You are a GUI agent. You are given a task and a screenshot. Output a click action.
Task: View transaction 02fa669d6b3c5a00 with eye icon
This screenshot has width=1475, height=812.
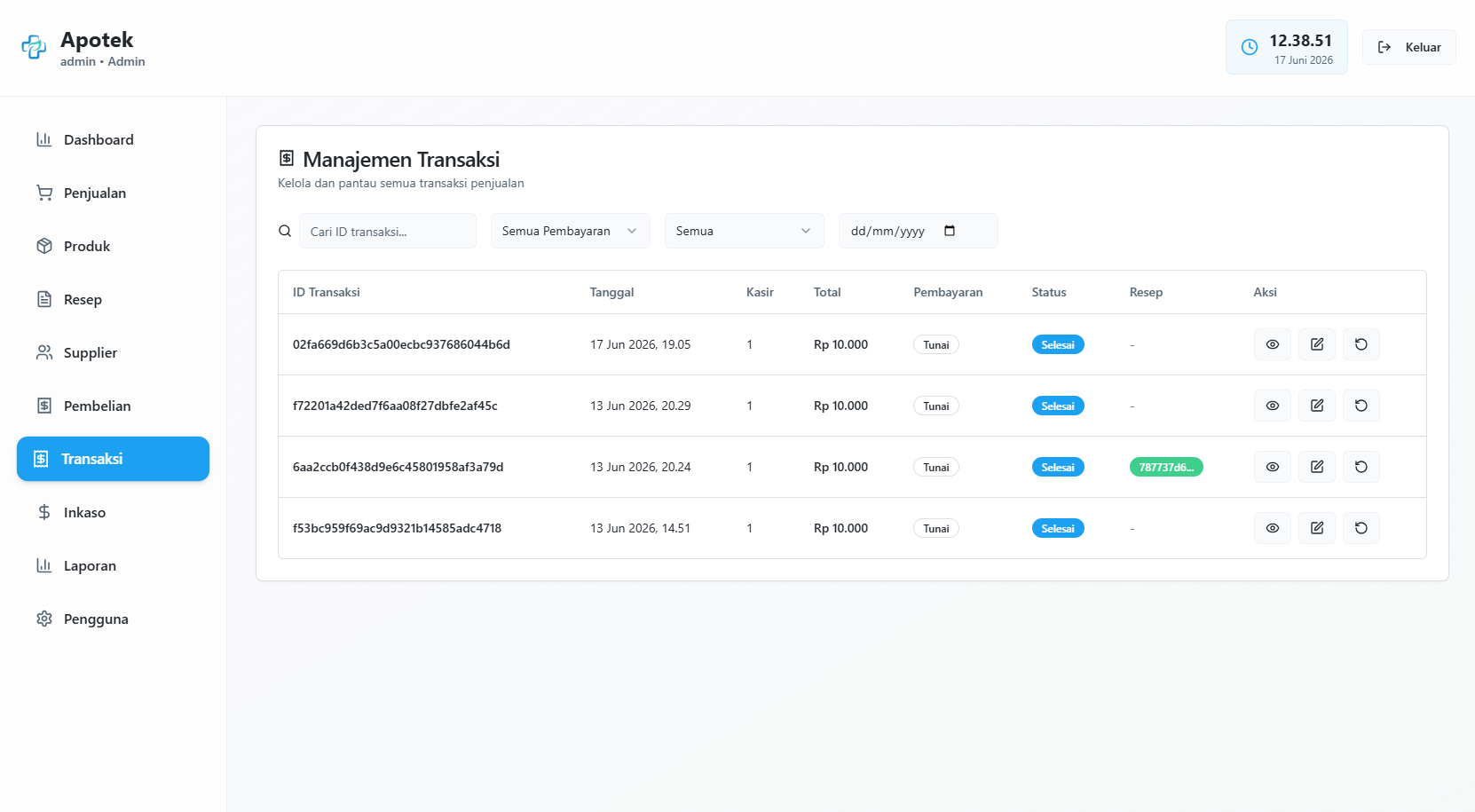(1273, 344)
